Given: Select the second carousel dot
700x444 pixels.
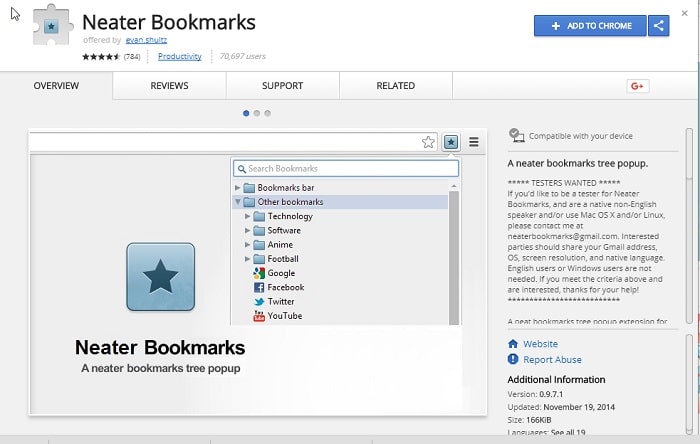Looking at the screenshot, I should (x=257, y=113).
